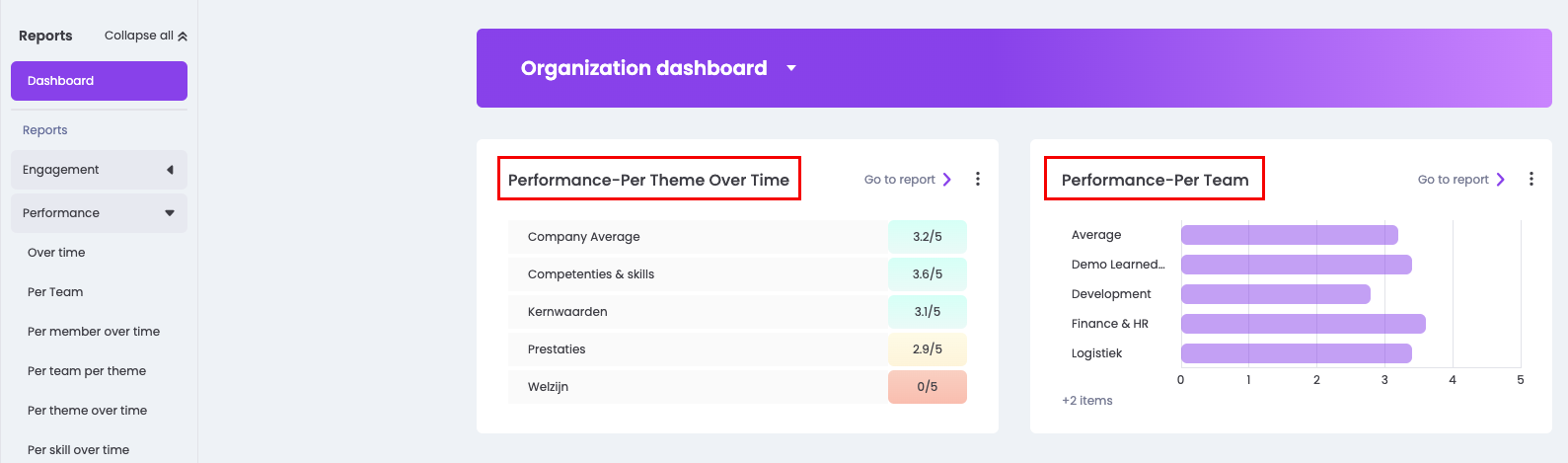The width and height of the screenshot is (1568, 463).
Task: Open the Organization dashboard dropdown
Action: pos(791,68)
